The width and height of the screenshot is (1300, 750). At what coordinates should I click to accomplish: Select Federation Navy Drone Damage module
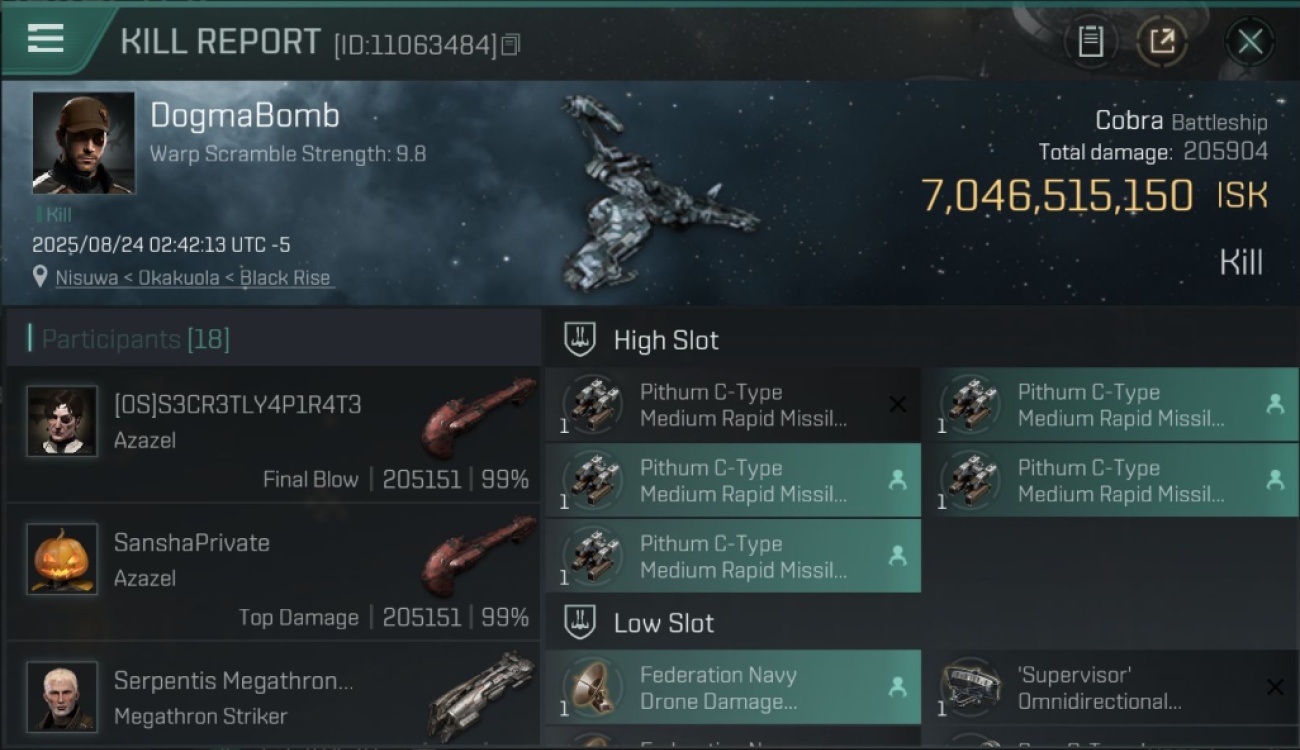[733, 687]
